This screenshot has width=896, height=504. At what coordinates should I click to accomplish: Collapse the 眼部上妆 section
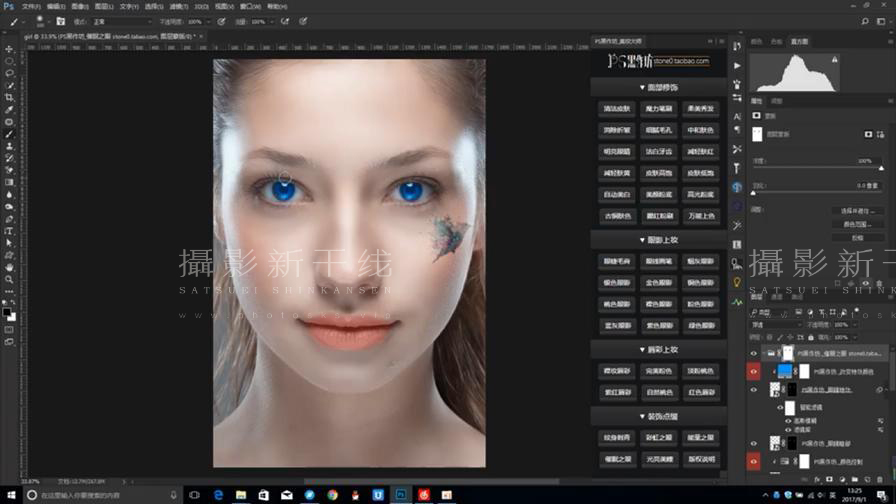(x=659, y=240)
